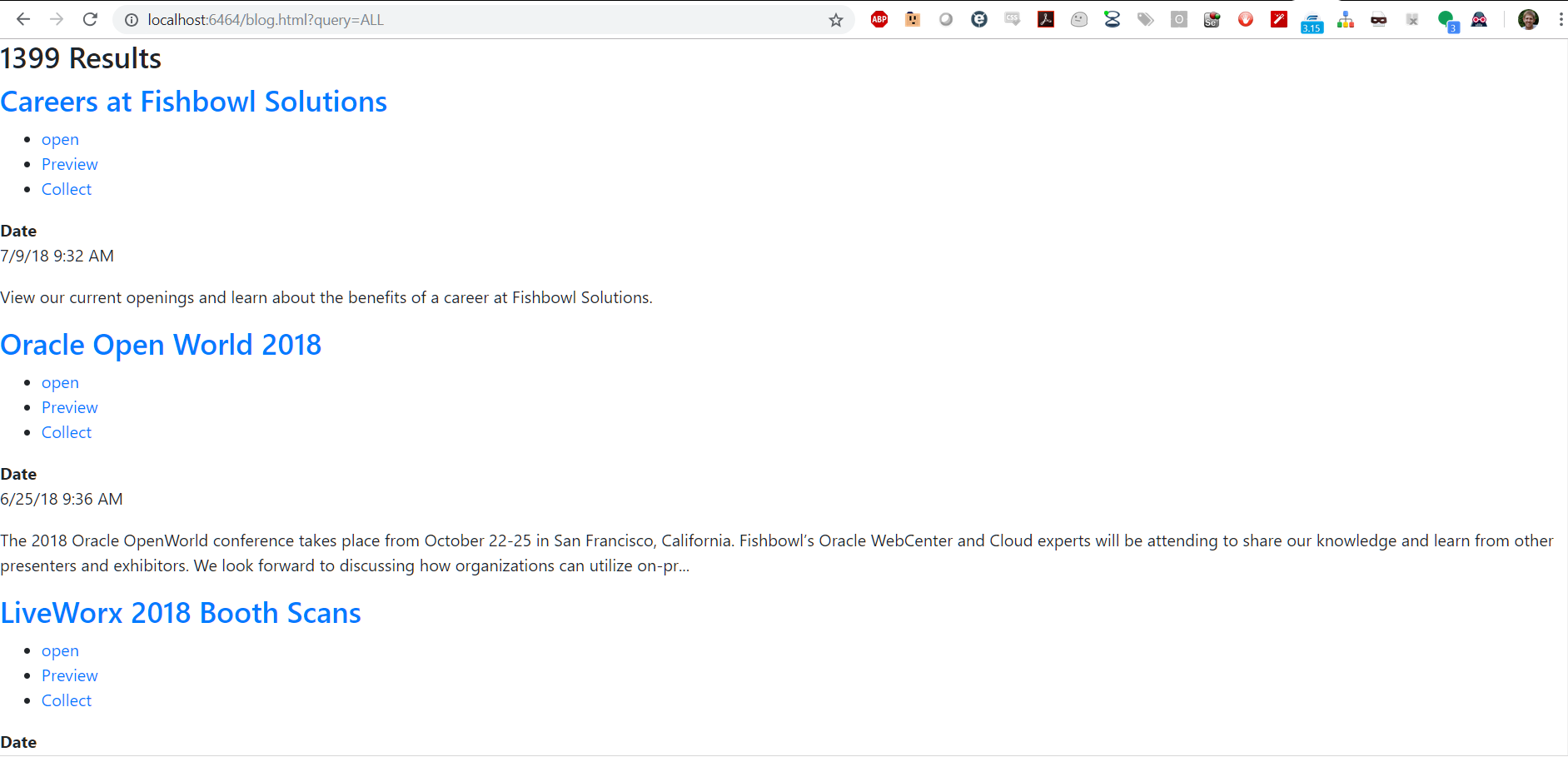This screenshot has height=757, width=1568.
Task: Go back using the browser back arrow
Action: [23, 19]
